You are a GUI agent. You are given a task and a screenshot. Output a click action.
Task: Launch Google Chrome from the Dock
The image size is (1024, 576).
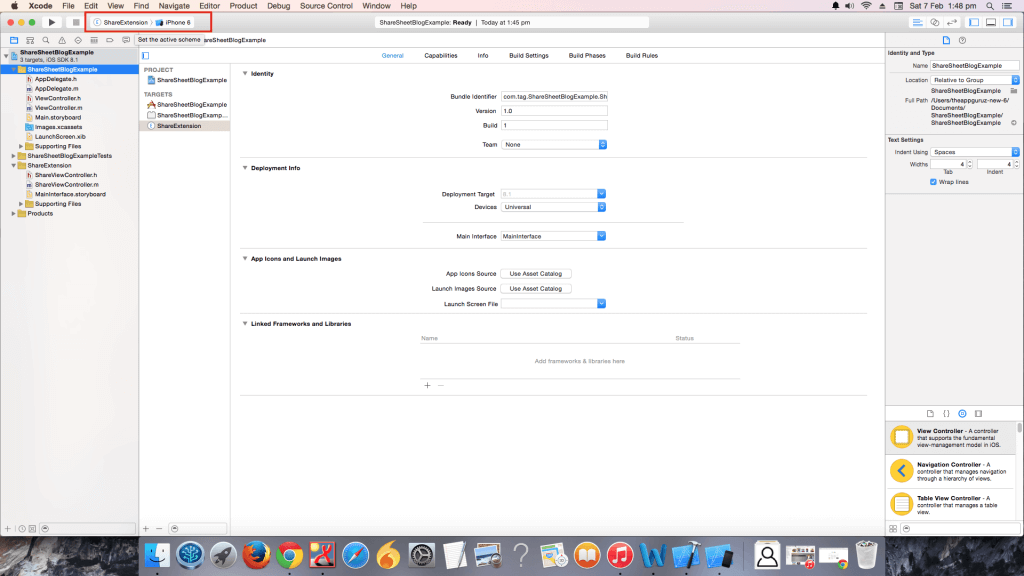[x=289, y=556]
